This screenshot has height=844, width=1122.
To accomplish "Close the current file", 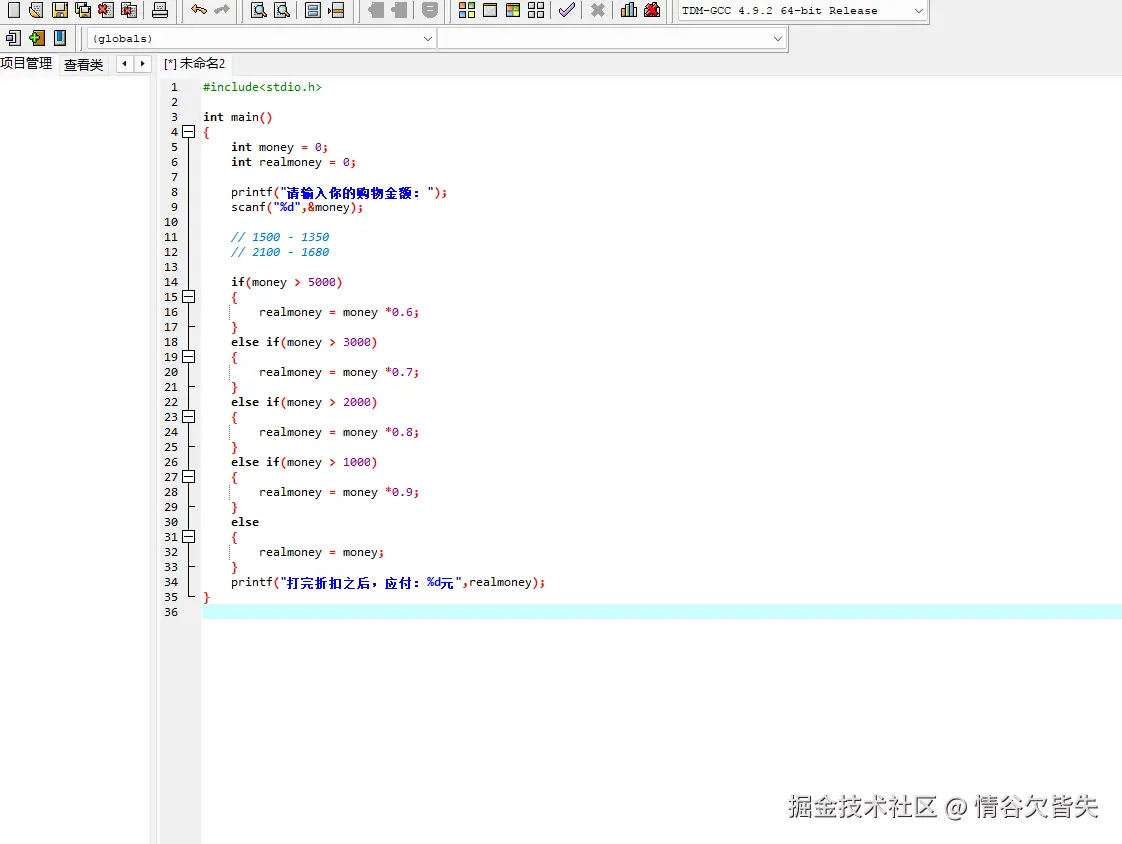I will 106,10.
